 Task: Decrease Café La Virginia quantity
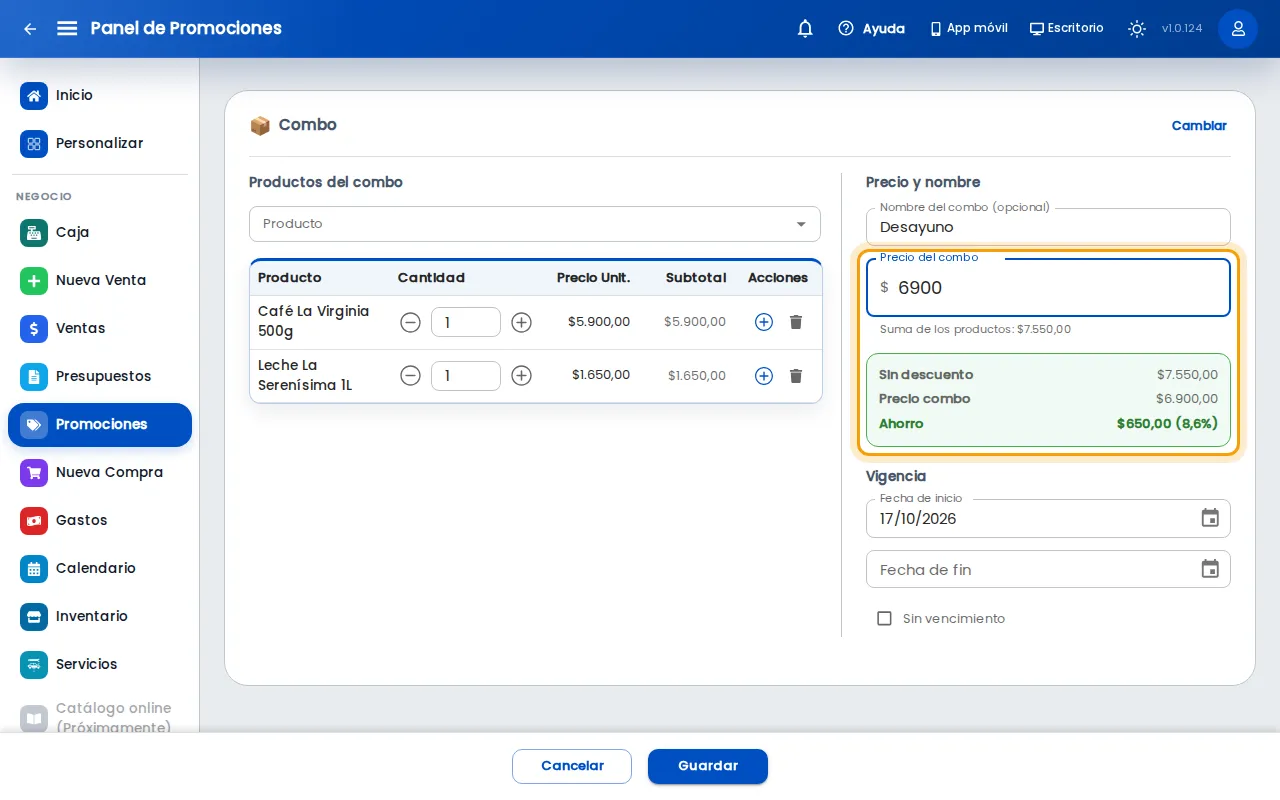point(410,322)
